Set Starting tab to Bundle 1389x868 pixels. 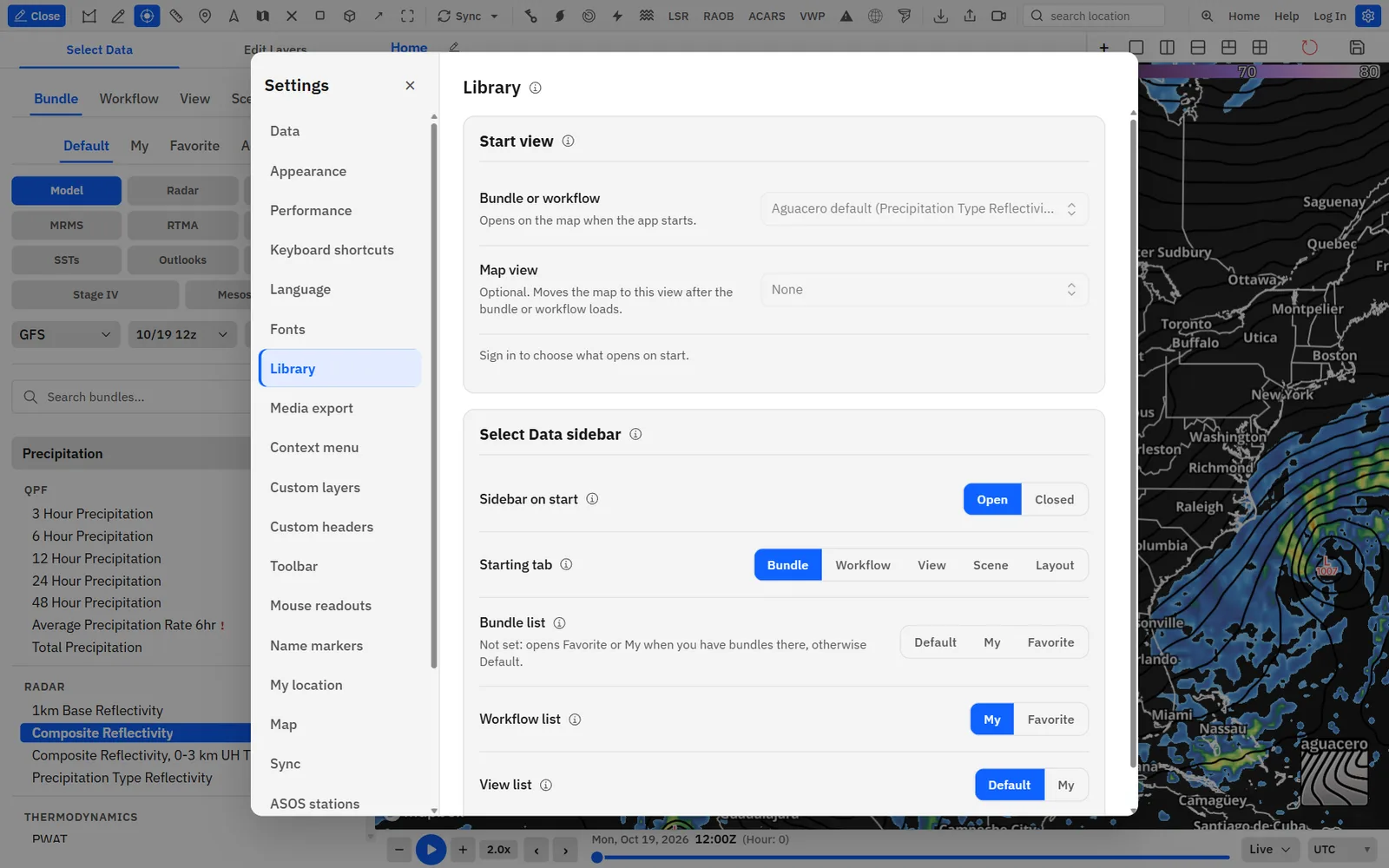[x=787, y=565]
